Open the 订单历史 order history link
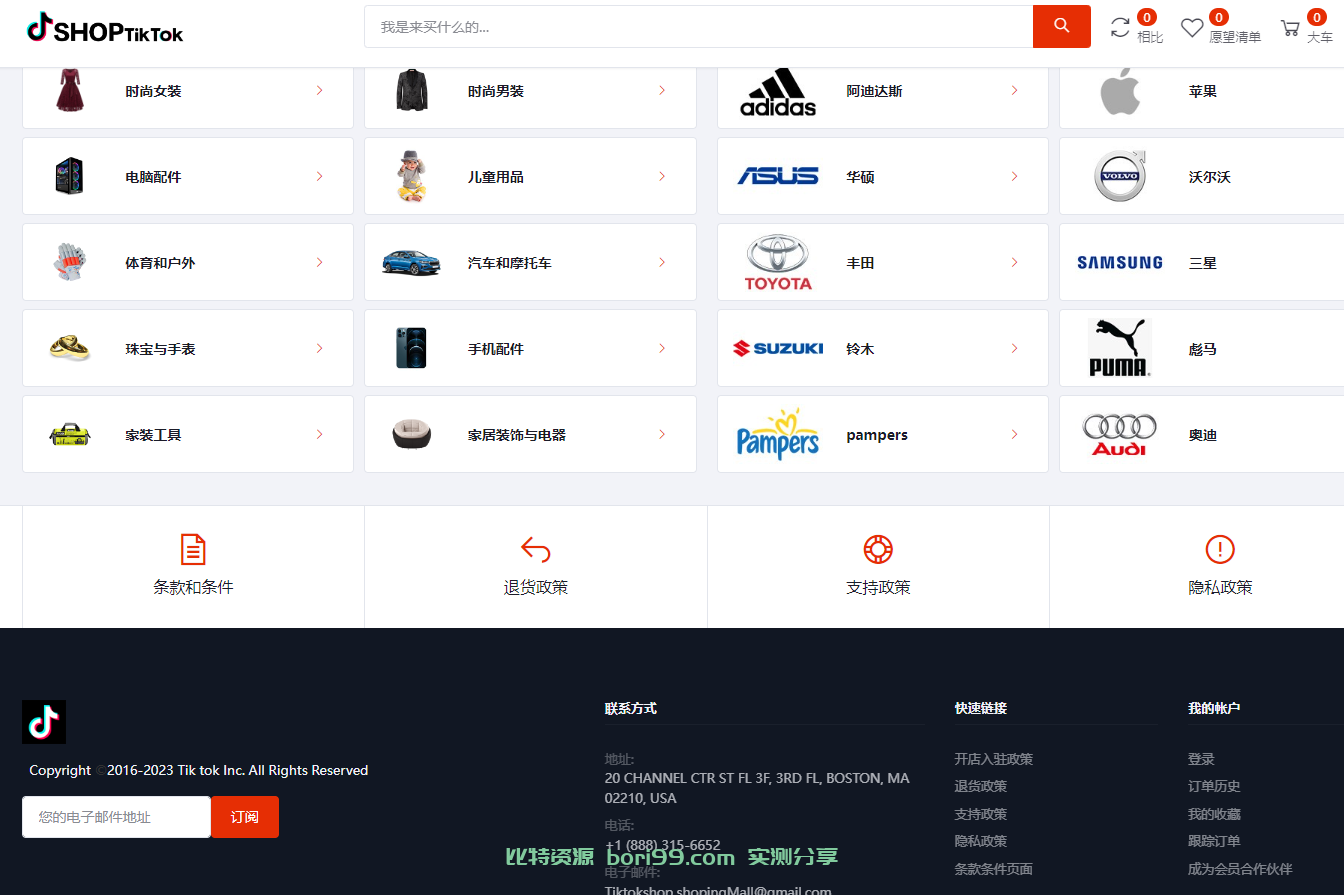Viewport: 1344px width, 895px height. pyautogui.click(x=1214, y=786)
